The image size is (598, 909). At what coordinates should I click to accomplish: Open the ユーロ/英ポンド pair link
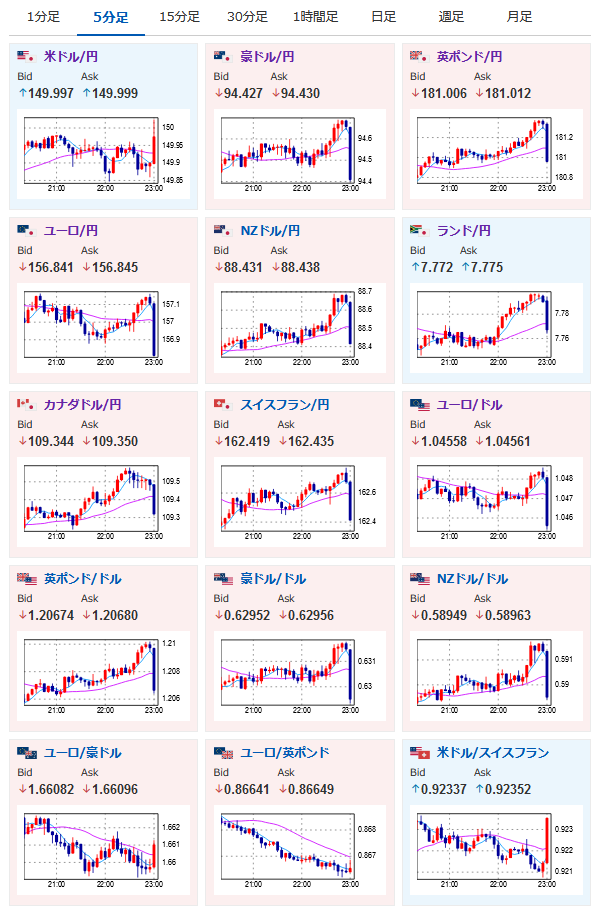pyautogui.click(x=285, y=752)
